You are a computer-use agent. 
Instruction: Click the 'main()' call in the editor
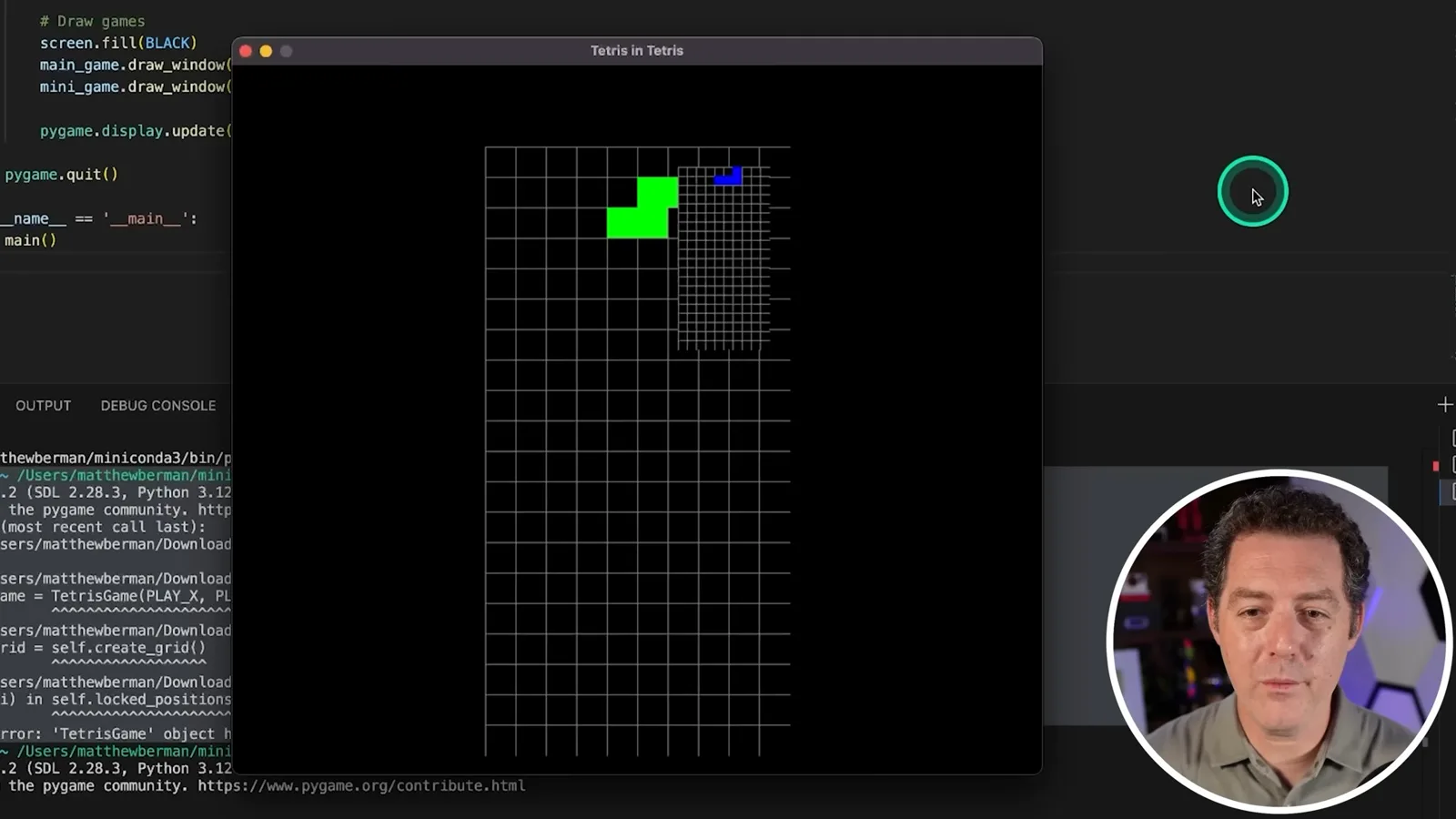(30, 240)
